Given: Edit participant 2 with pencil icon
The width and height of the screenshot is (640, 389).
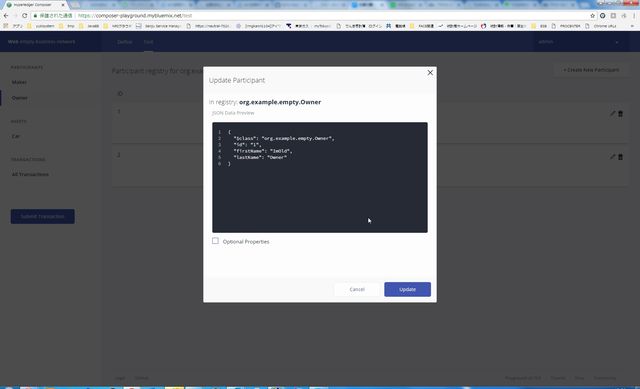Looking at the screenshot, I should tap(612, 157).
